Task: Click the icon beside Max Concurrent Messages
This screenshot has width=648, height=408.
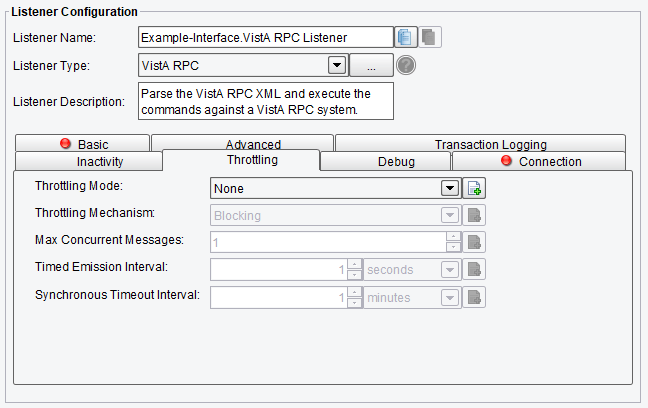Action: click(474, 242)
